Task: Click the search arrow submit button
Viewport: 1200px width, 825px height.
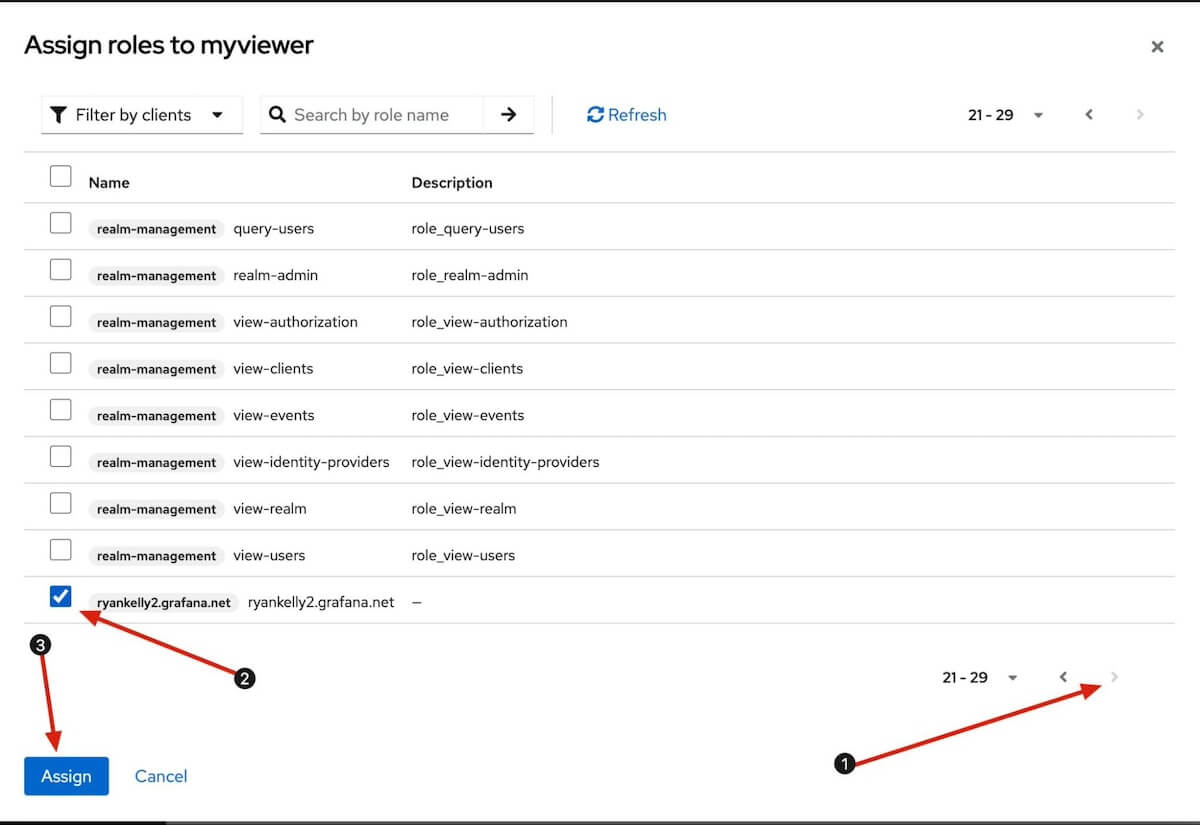Action: [x=508, y=115]
